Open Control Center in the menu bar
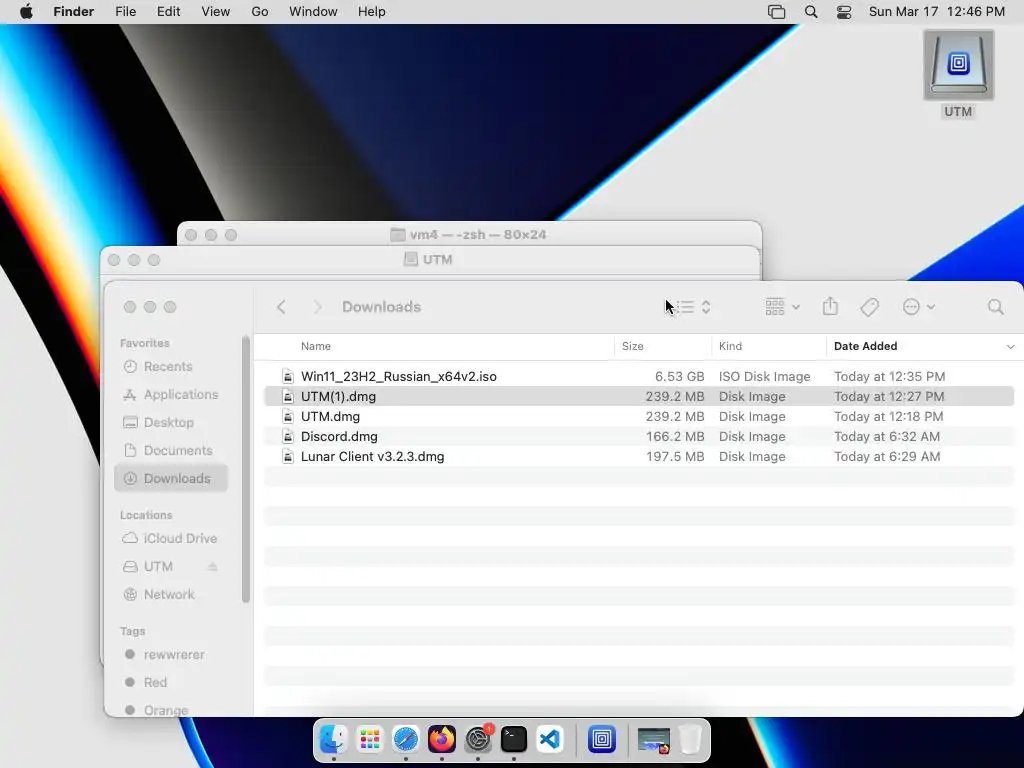The height and width of the screenshot is (768, 1024). 844,12
